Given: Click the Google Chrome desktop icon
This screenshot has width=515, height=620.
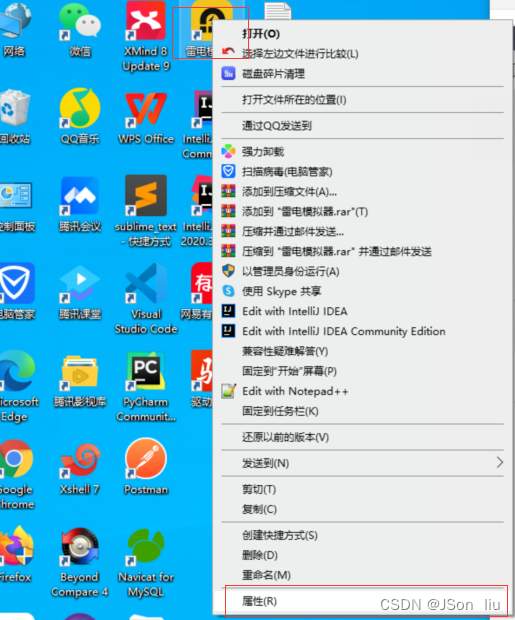Looking at the screenshot, I should [16, 459].
